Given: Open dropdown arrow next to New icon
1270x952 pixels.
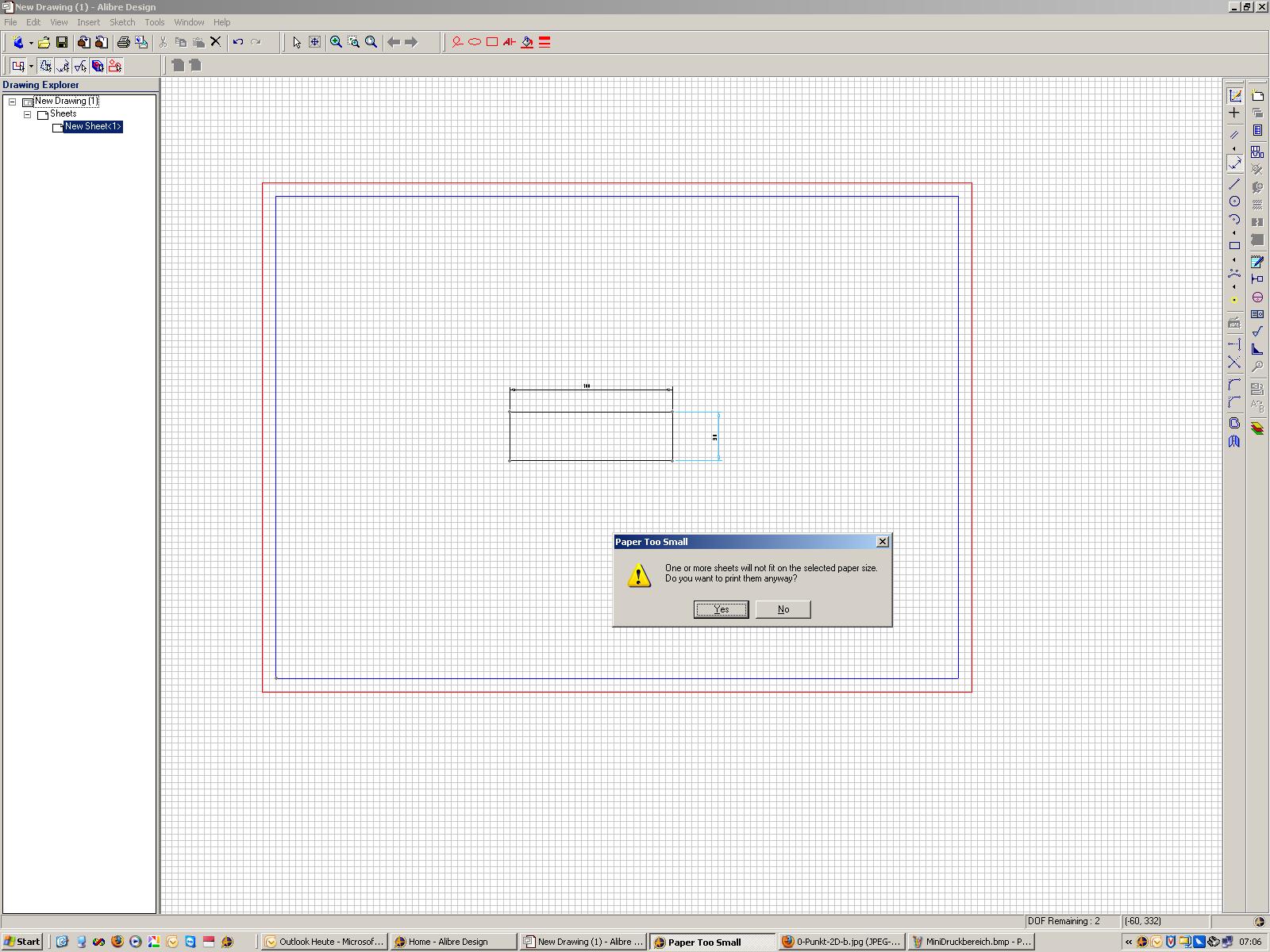Looking at the screenshot, I should coord(31,43).
